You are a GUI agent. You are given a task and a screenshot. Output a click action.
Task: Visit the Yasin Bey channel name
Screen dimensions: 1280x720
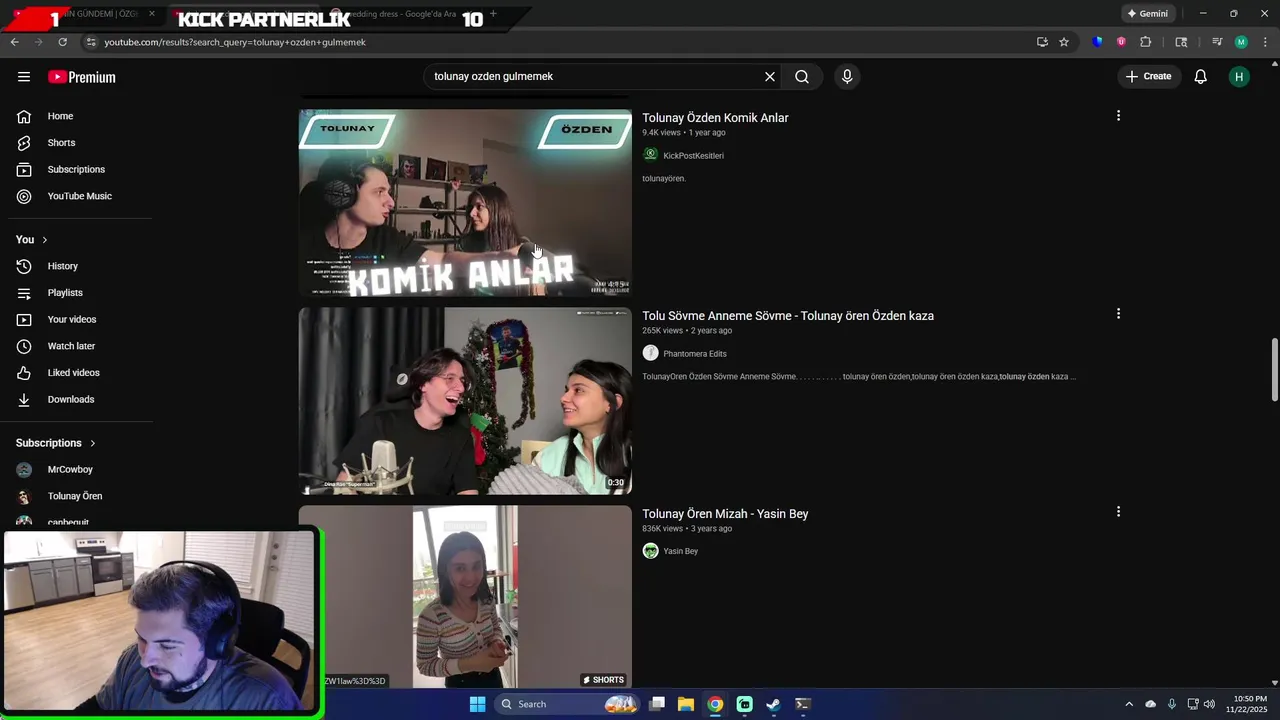click(x=681, y=552)
